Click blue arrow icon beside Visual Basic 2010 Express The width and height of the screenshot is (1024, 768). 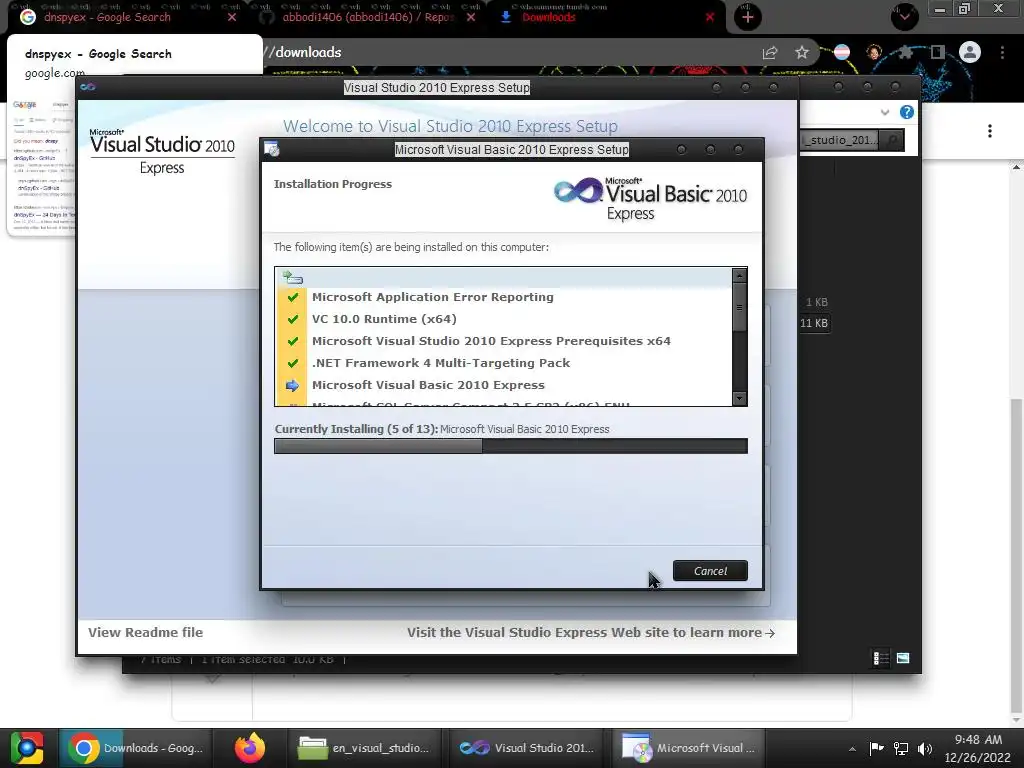coord(292,385)
